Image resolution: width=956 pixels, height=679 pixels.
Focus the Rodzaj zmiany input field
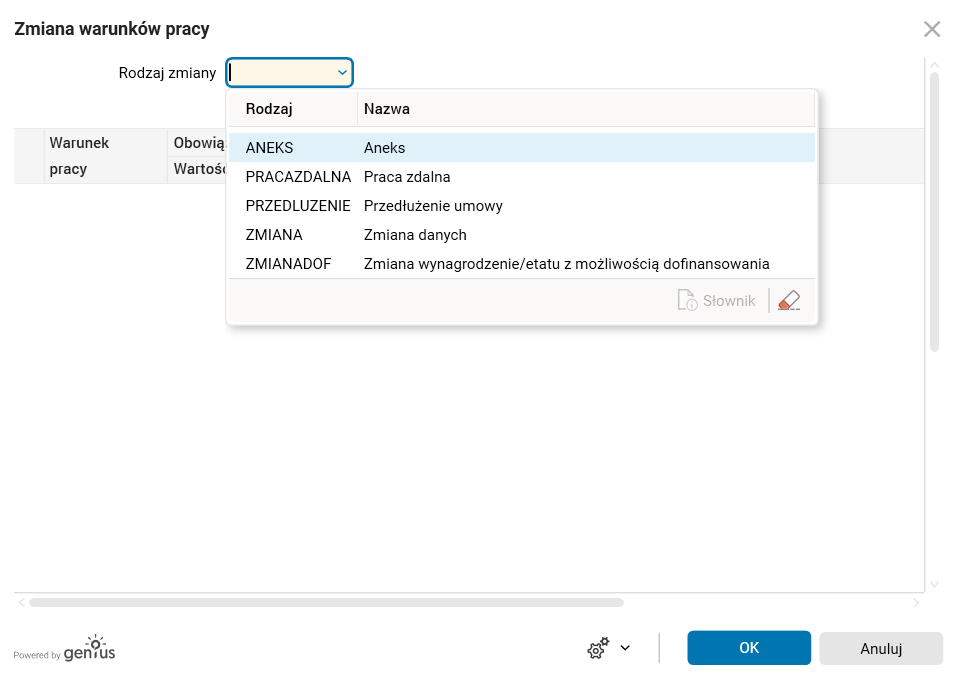282,72
